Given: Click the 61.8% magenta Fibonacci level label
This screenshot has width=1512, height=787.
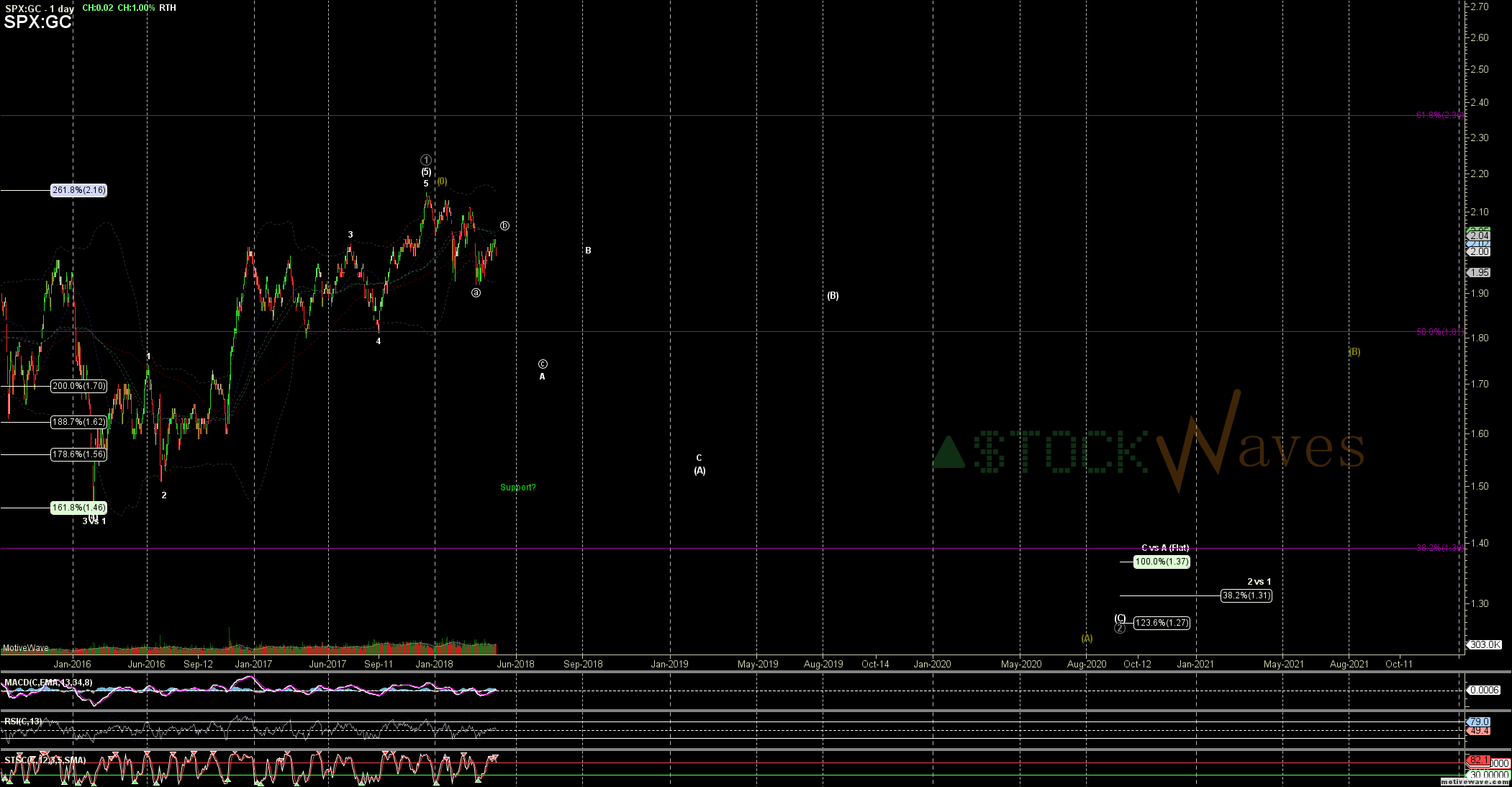Looking at the screenshot, I should click(x=1439, y=115).
